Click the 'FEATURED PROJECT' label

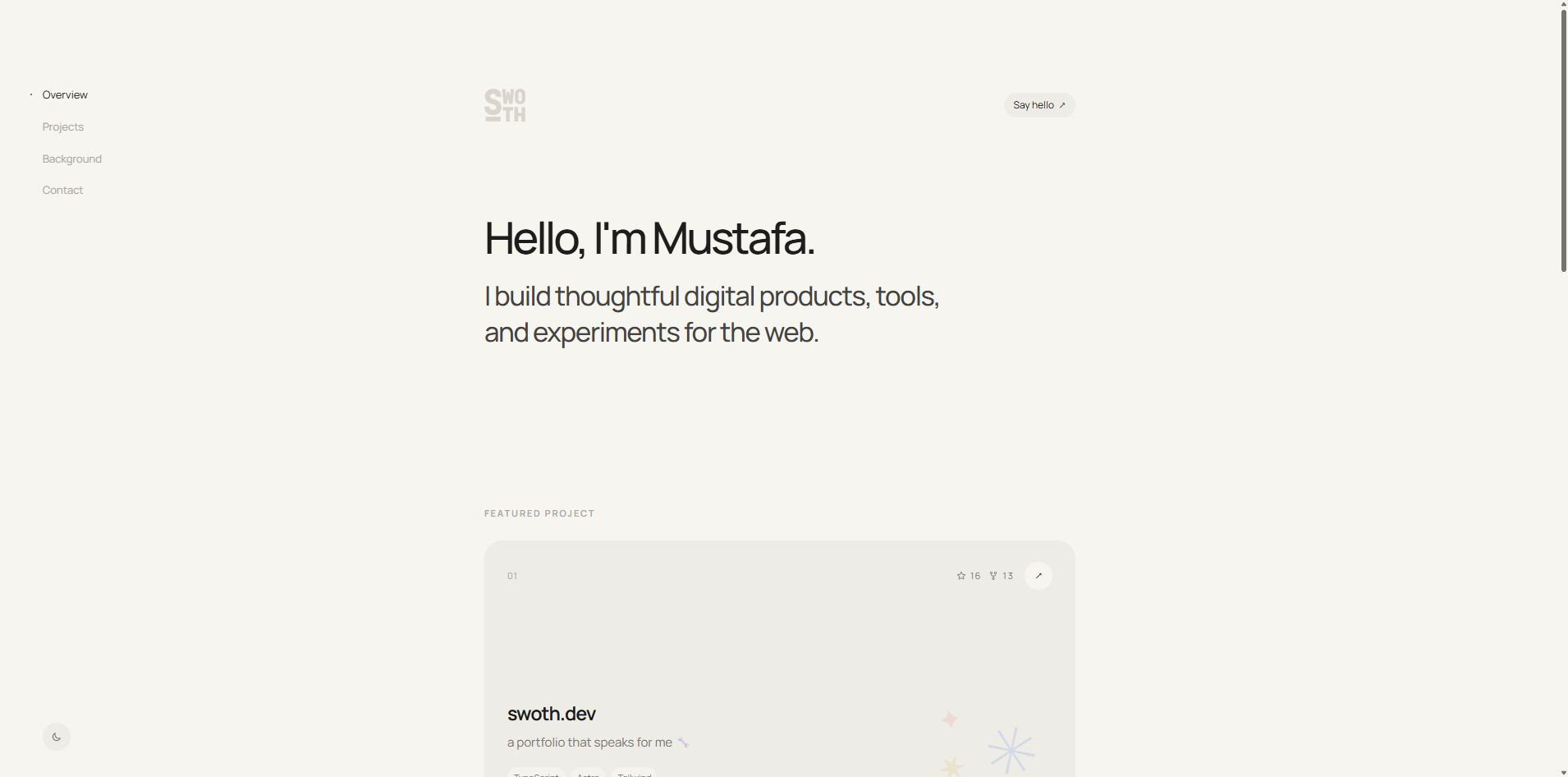(539, 513)
